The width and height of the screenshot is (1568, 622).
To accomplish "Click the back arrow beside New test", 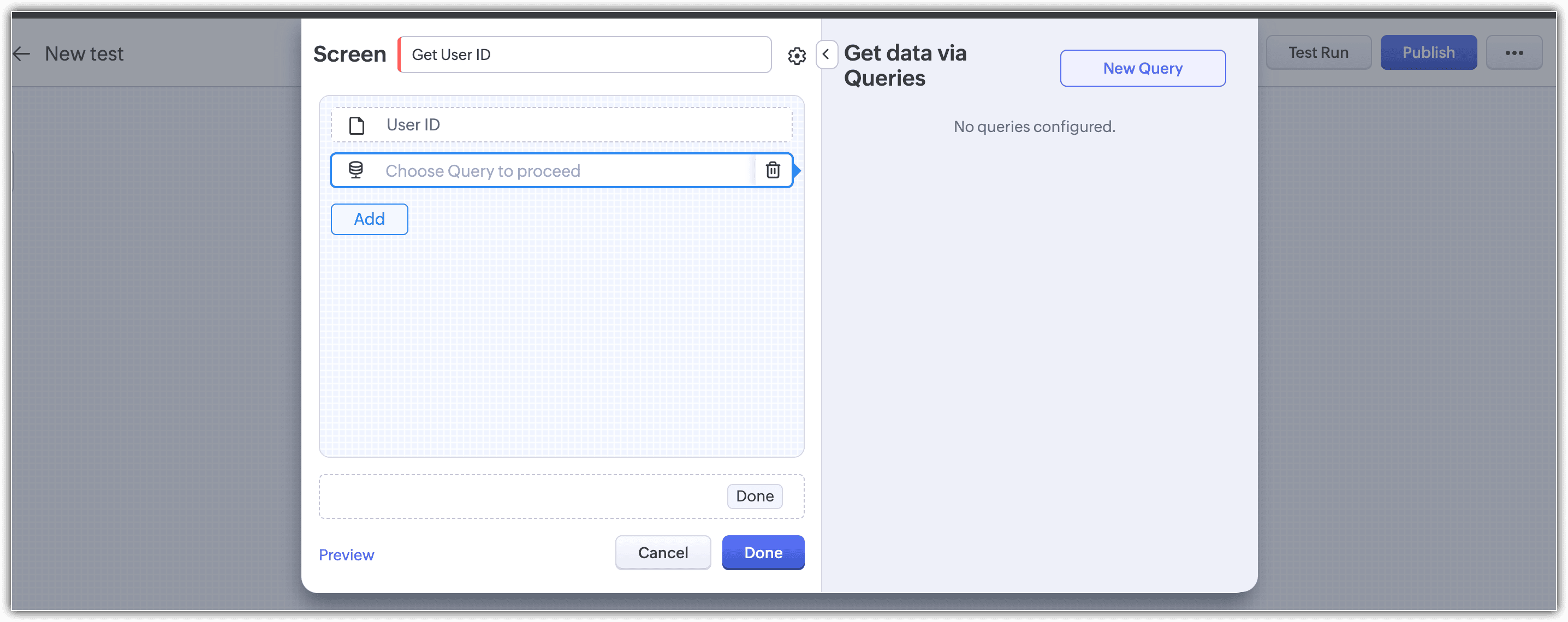I will point(21,54).
